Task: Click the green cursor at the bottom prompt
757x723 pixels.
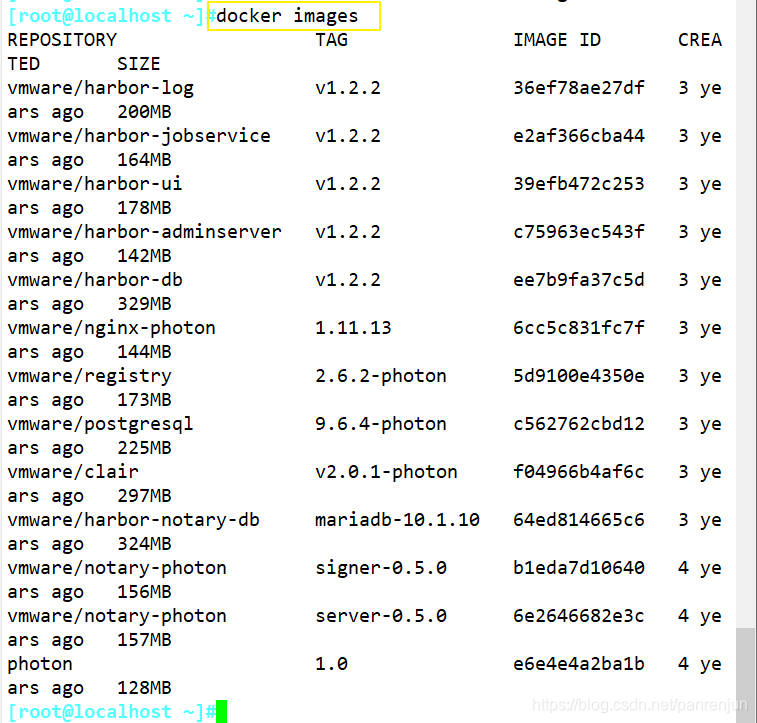Action: coord(221,711)
